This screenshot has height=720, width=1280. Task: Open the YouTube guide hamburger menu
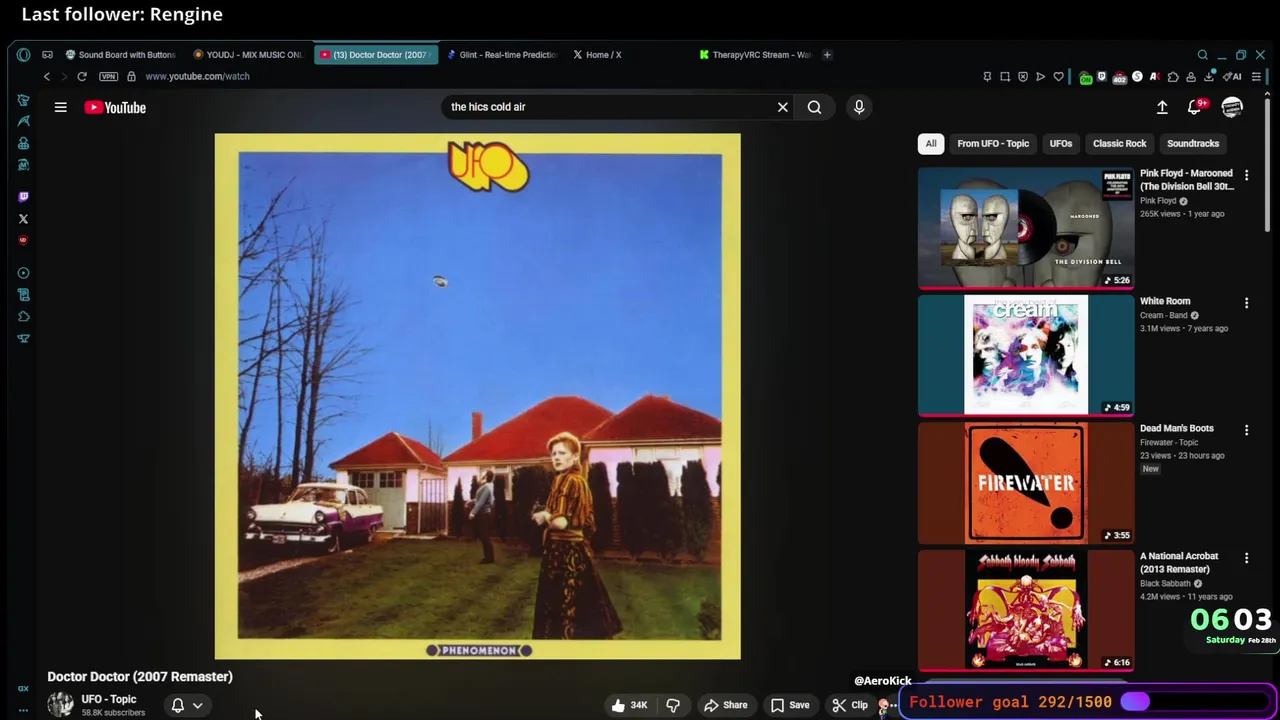tap(61, 107)
